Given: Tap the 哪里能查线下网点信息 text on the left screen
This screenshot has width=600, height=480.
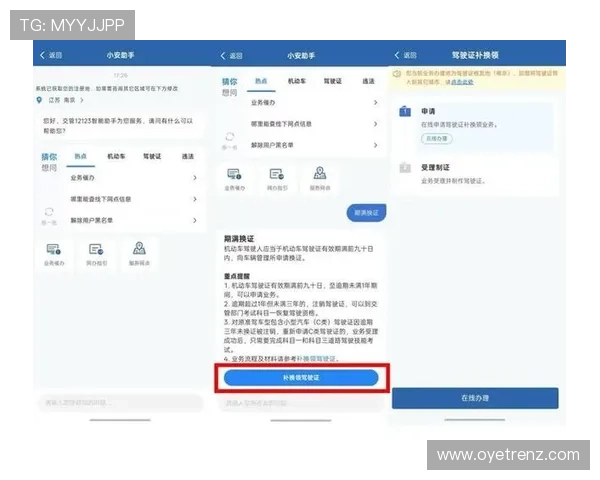Looking at the screenshot, I should pos(101,199).
